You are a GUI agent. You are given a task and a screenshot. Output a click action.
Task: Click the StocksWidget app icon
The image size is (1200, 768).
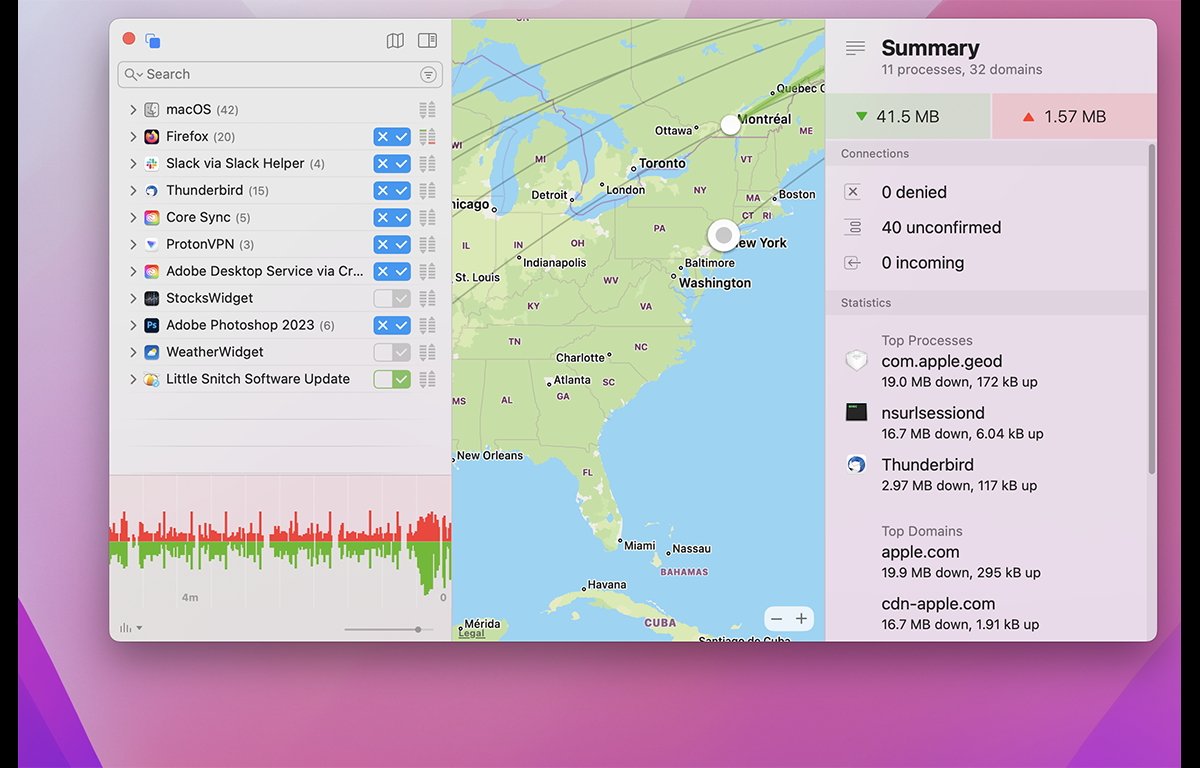coord(152,299)
